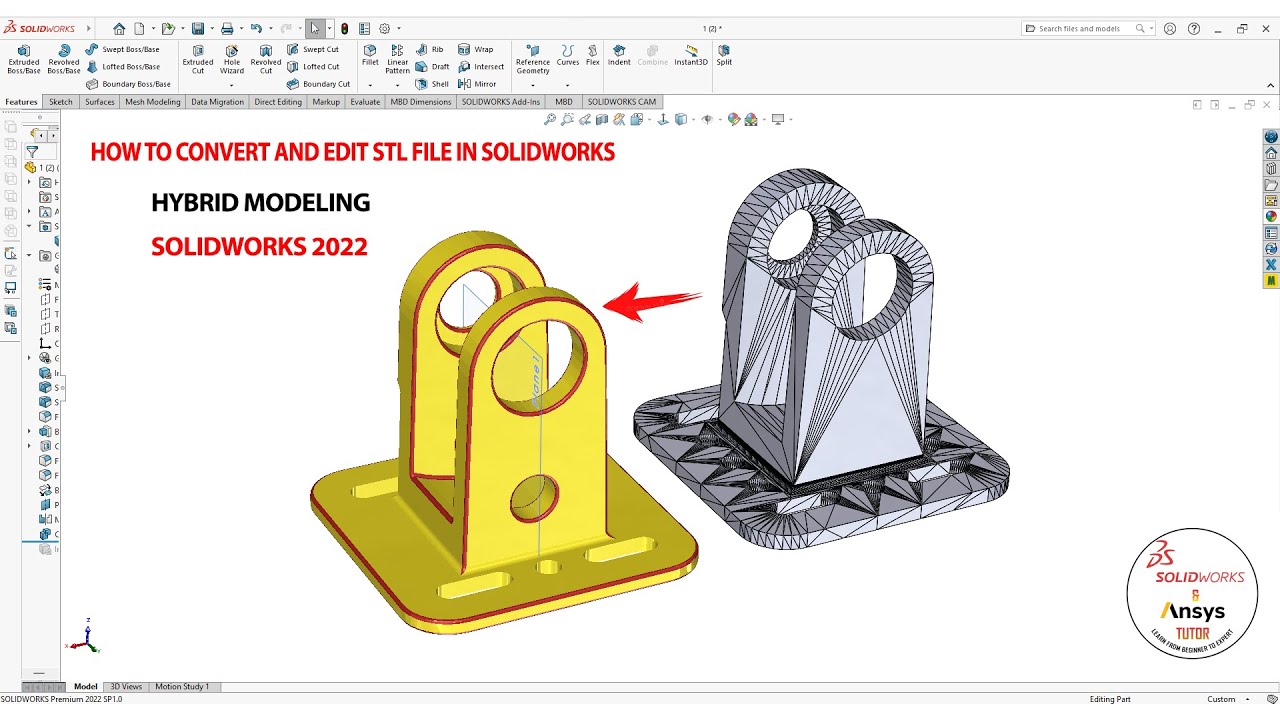Open the Edit Appearance color ball
Image resolution: width=1280 pixels, height=720 pixels.
(734, 119)
